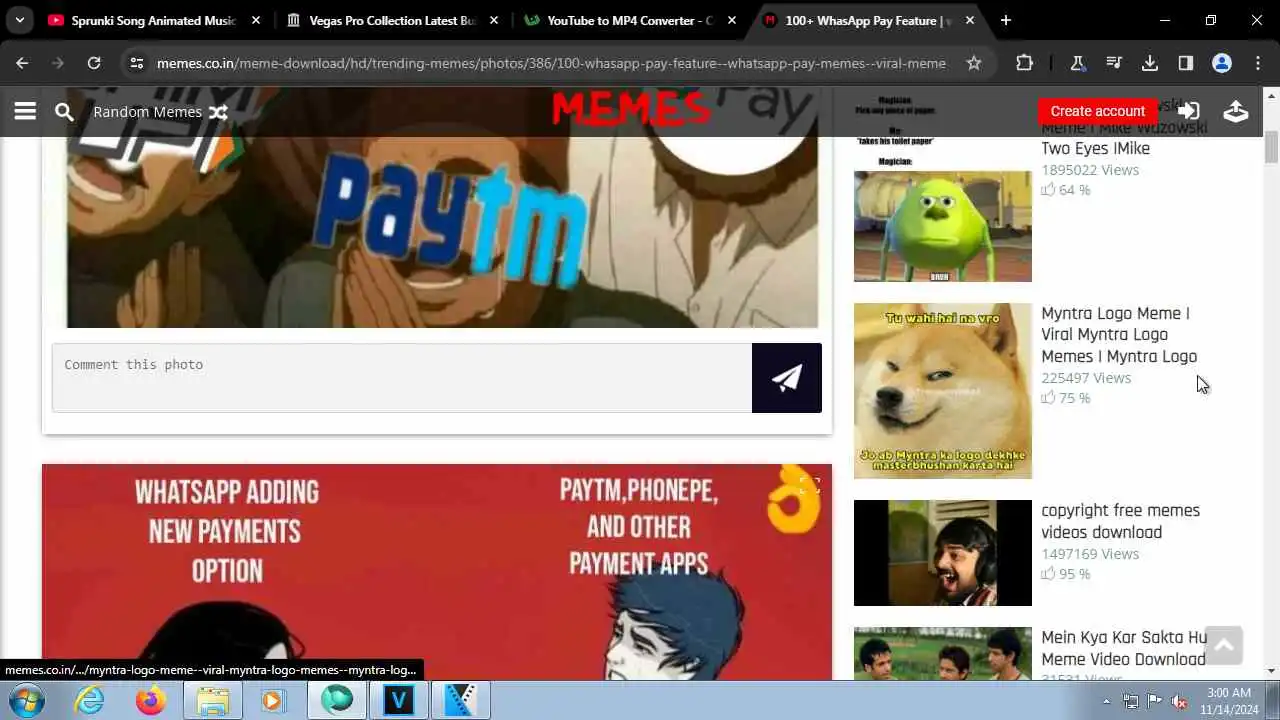Open Myntra Logo Meme title link
This screenshot has width=1280, height=720.
(x=1119, y=335)
